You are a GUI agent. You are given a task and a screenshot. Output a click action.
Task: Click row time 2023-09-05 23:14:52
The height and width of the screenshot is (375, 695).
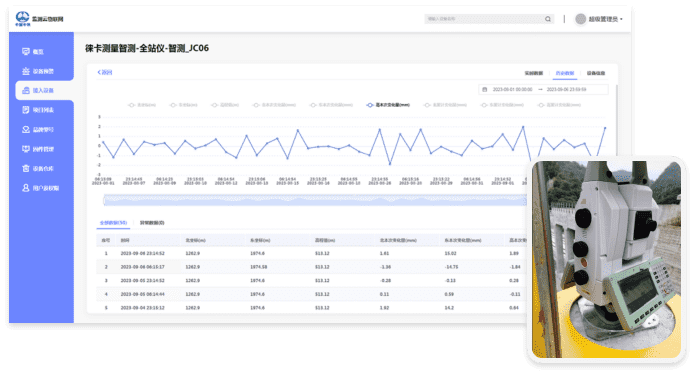pos(142,281)
